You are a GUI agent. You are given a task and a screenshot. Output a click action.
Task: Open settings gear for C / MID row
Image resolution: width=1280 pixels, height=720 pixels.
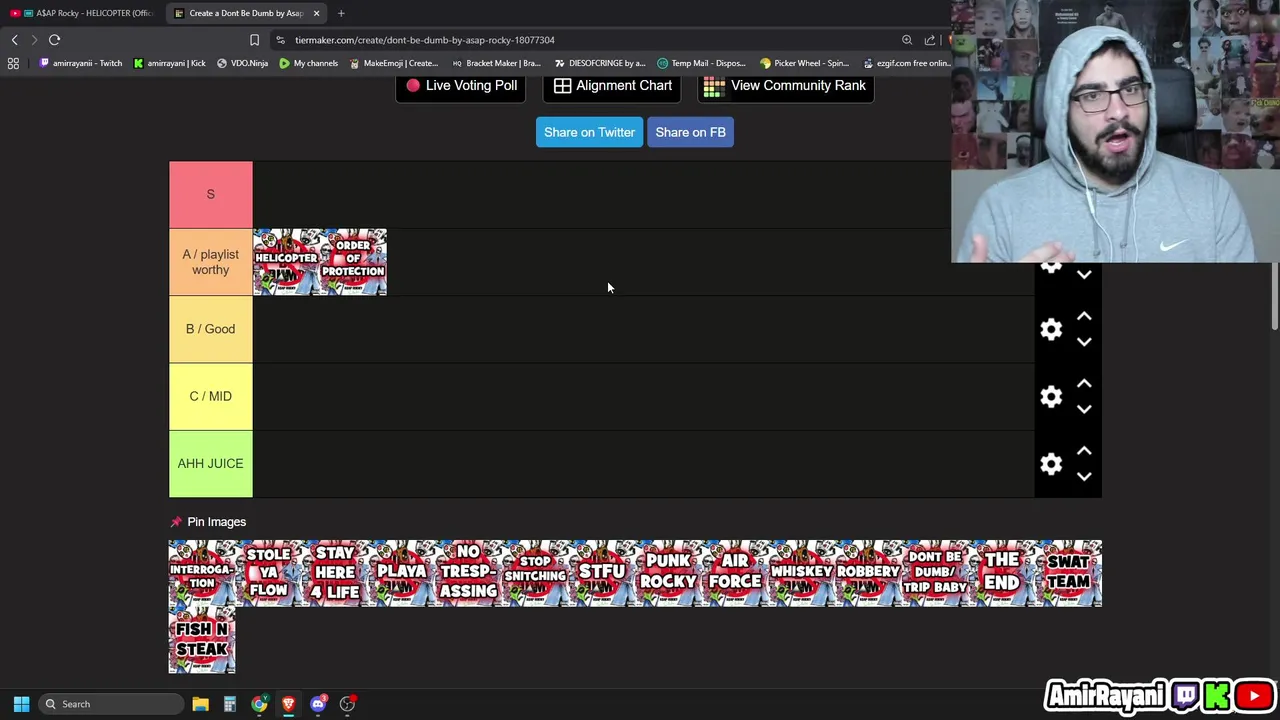(1051, 397)
